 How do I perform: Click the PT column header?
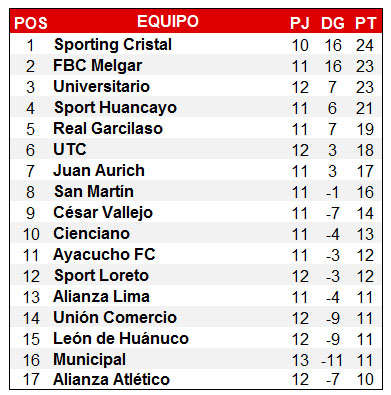click(x=366, y=23)
